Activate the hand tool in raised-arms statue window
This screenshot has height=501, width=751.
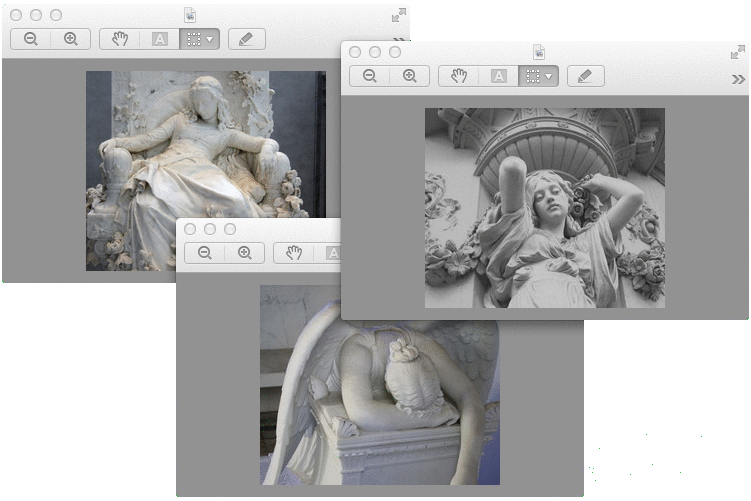click(x=459, y=76)
